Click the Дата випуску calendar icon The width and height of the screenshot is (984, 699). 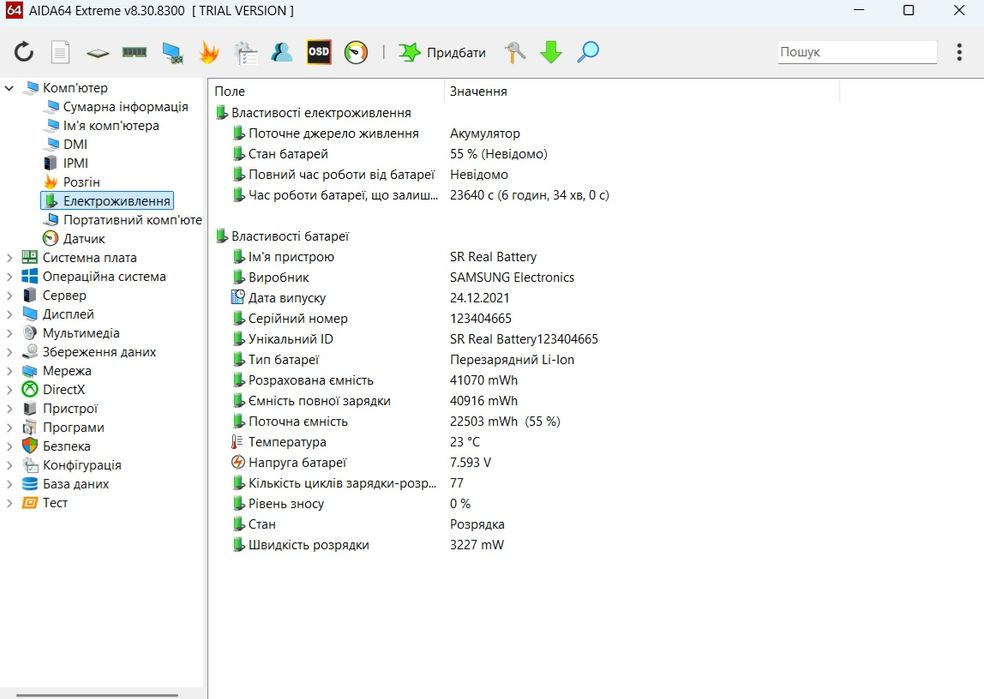pyautogui.click(x=238, y=297)
